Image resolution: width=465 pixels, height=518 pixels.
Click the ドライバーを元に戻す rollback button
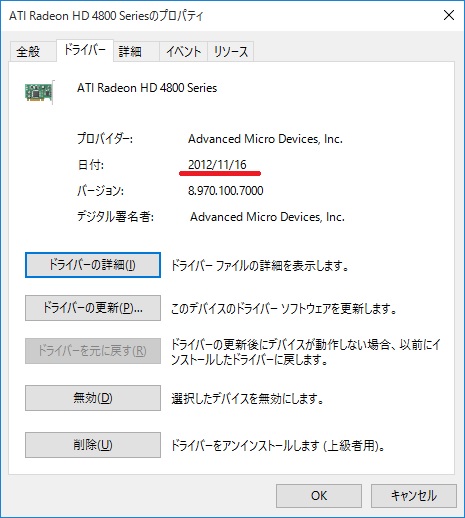point(93,351)
